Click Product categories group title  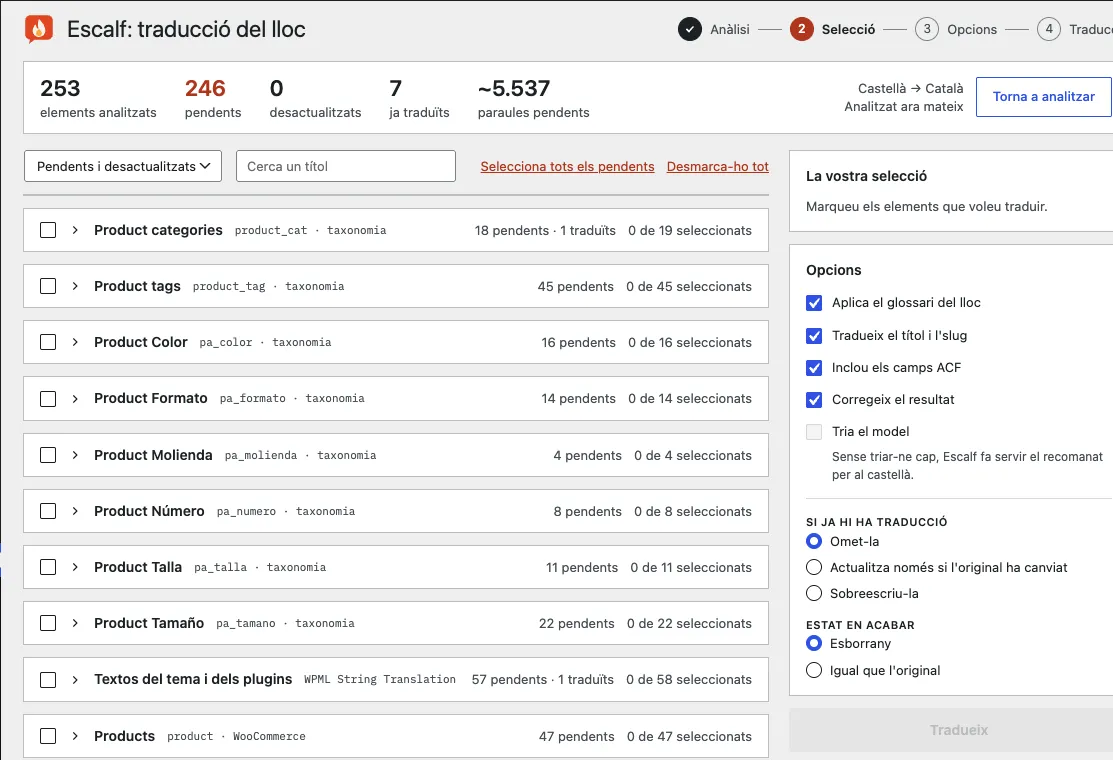click(x=158, y=230)
